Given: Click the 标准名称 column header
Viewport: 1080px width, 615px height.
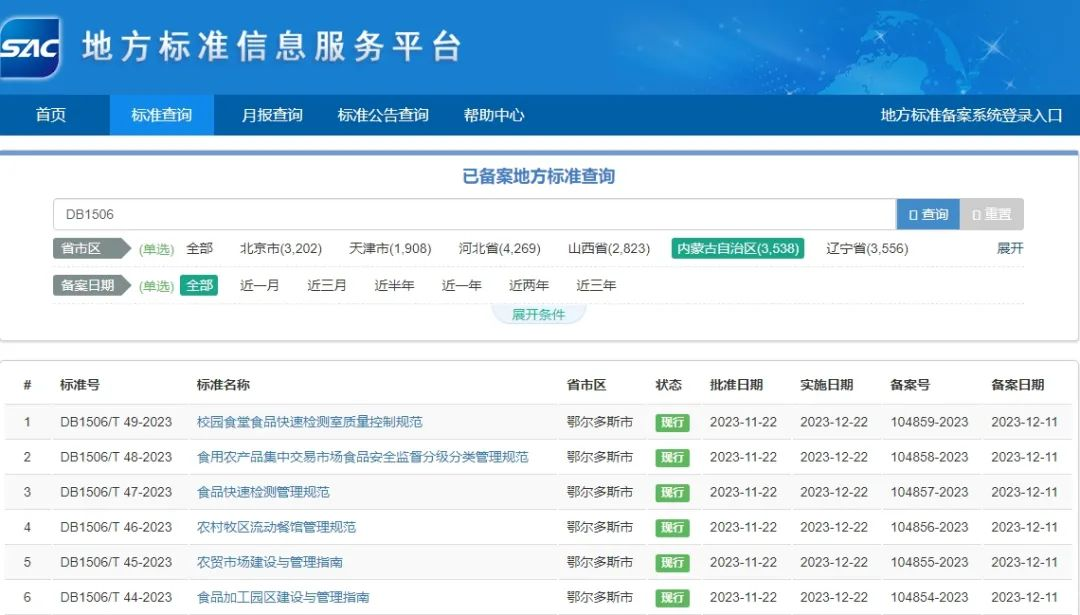Looking at the screenshot, I should point(223,384).
